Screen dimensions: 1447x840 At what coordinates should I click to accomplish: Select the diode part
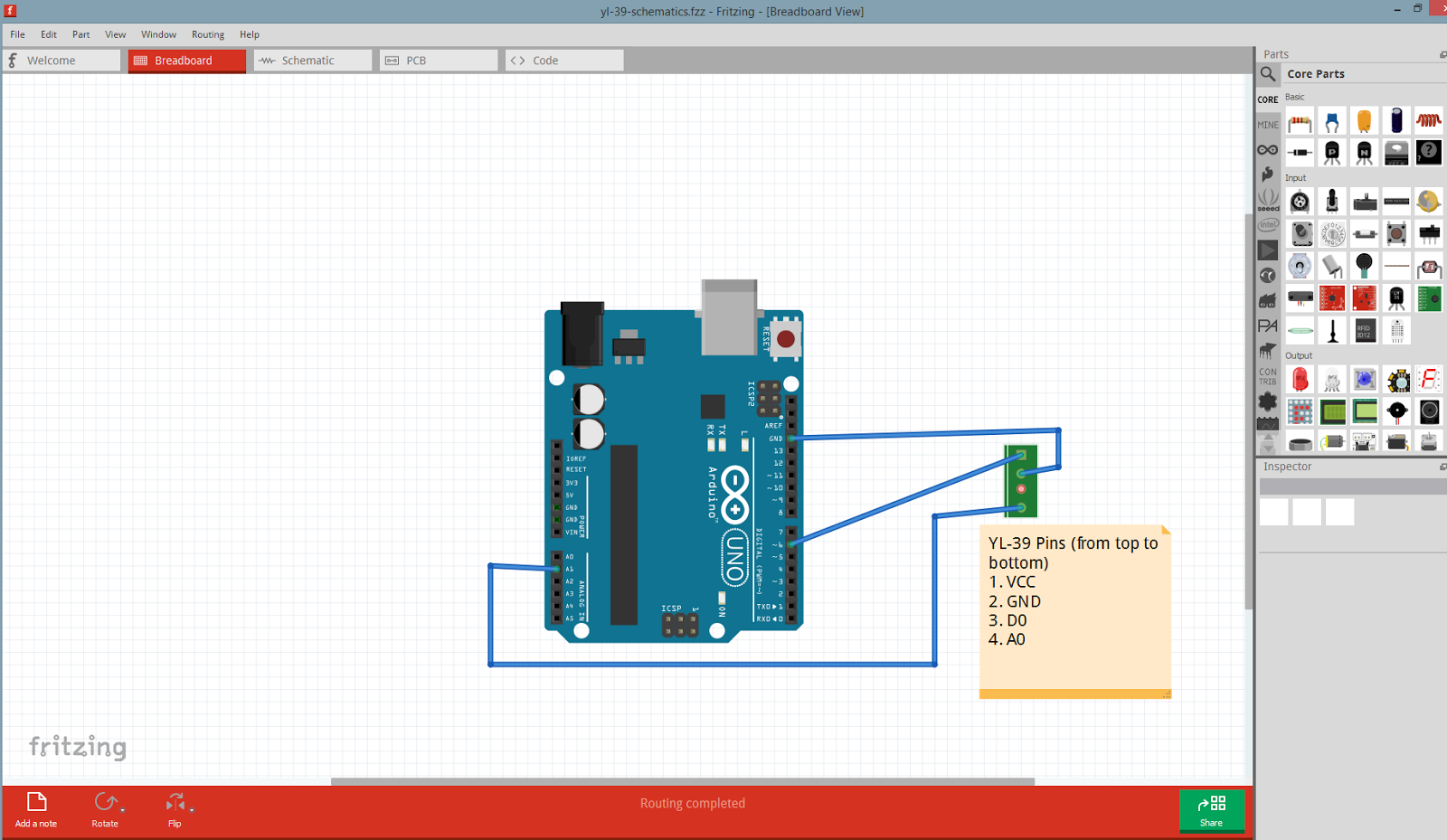tap(1300, 153)
